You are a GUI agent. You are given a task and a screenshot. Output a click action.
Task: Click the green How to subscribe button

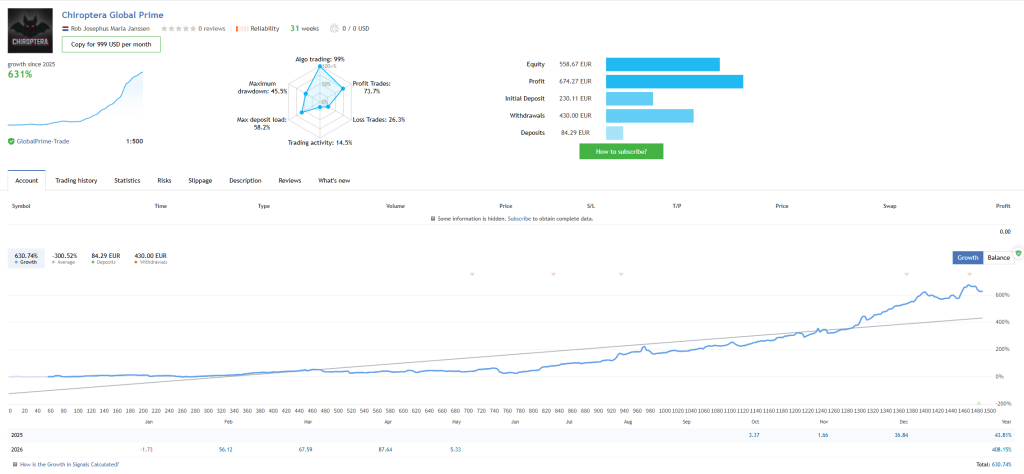(x=621, y=151)
